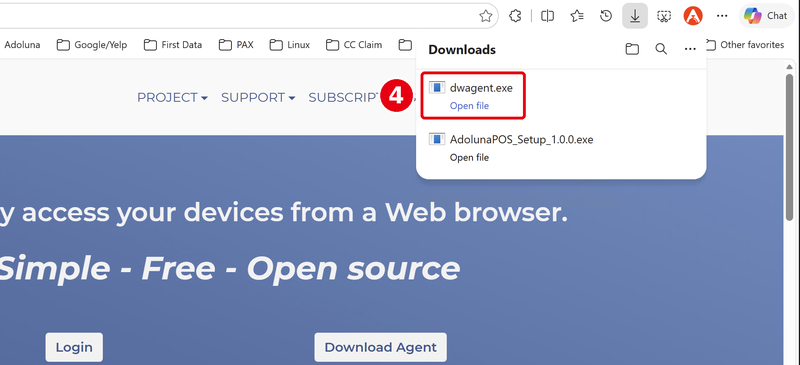Viewport: 800px width, 365px height.
Task: Click the Download Agent button
Action: pyautogui.click(x=380, y=347)
